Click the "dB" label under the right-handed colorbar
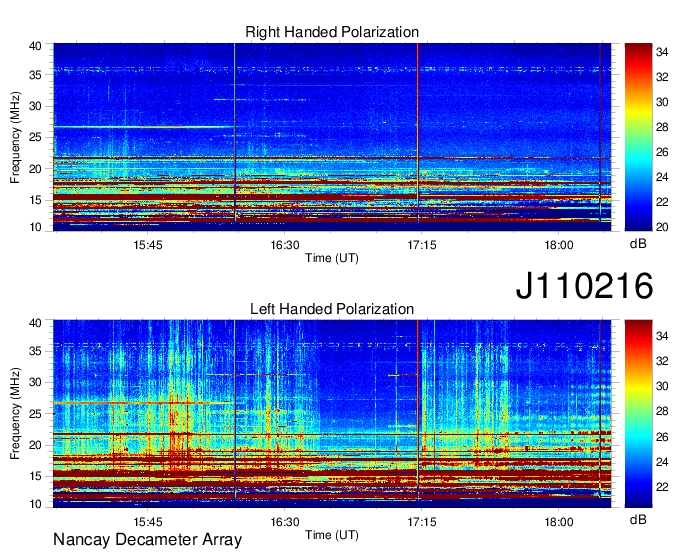680x552 pixels. pos(638,243)
